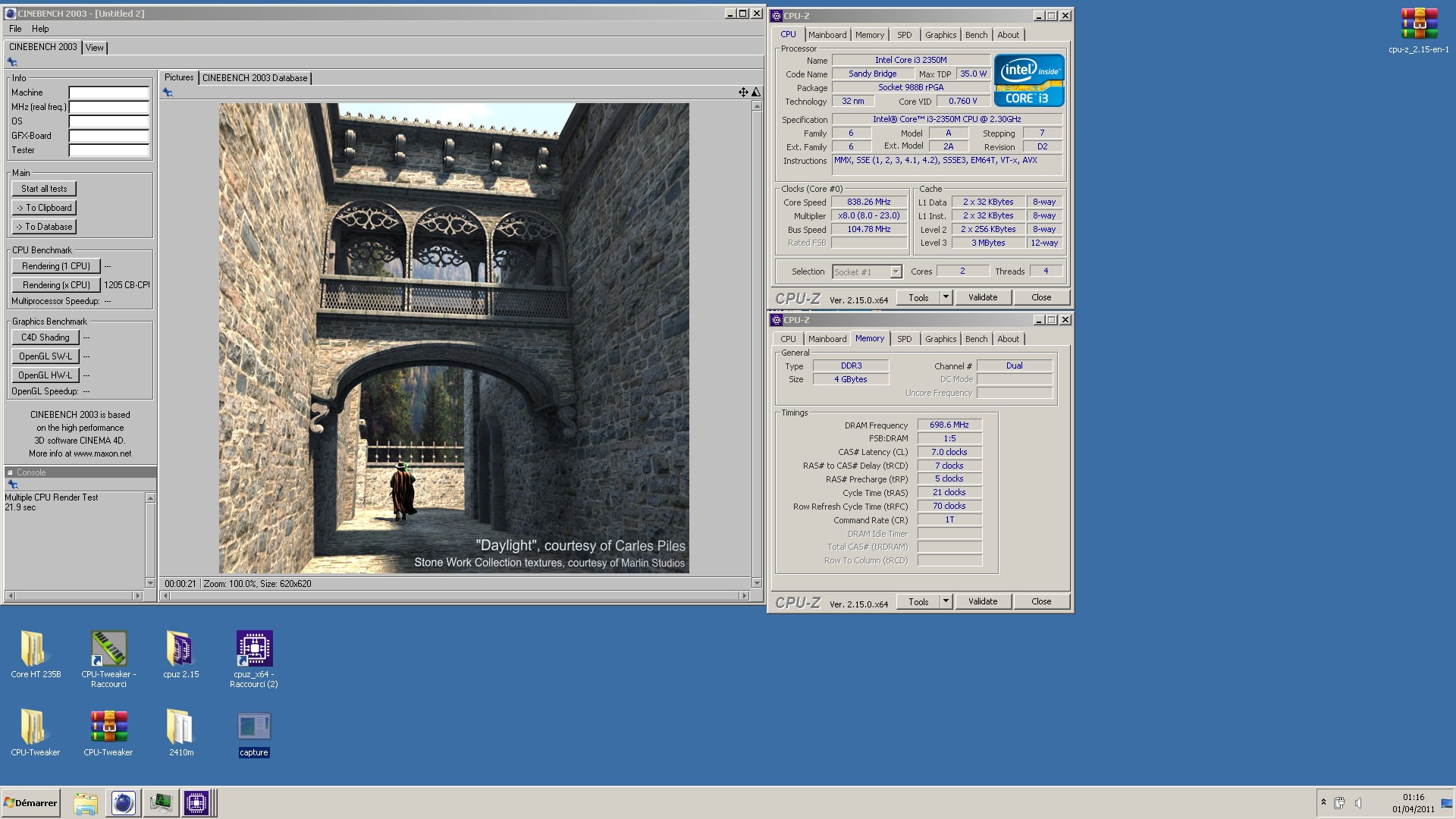Click the Windows Explorer taskbar icon
The width and height of the screenshot is (1456, 819).
[86, 803]
